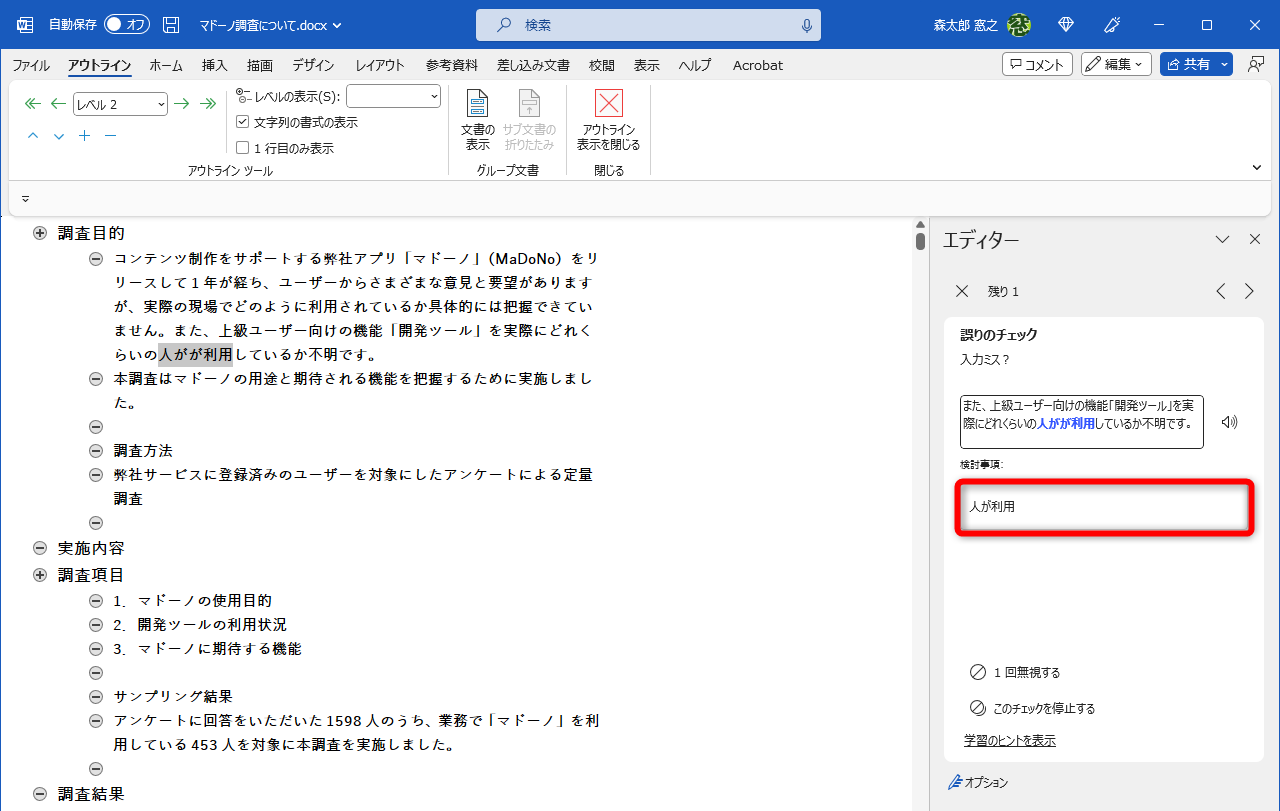
Task: Promote heading using the double-left-arrow icon
Action: coord(32,103)
